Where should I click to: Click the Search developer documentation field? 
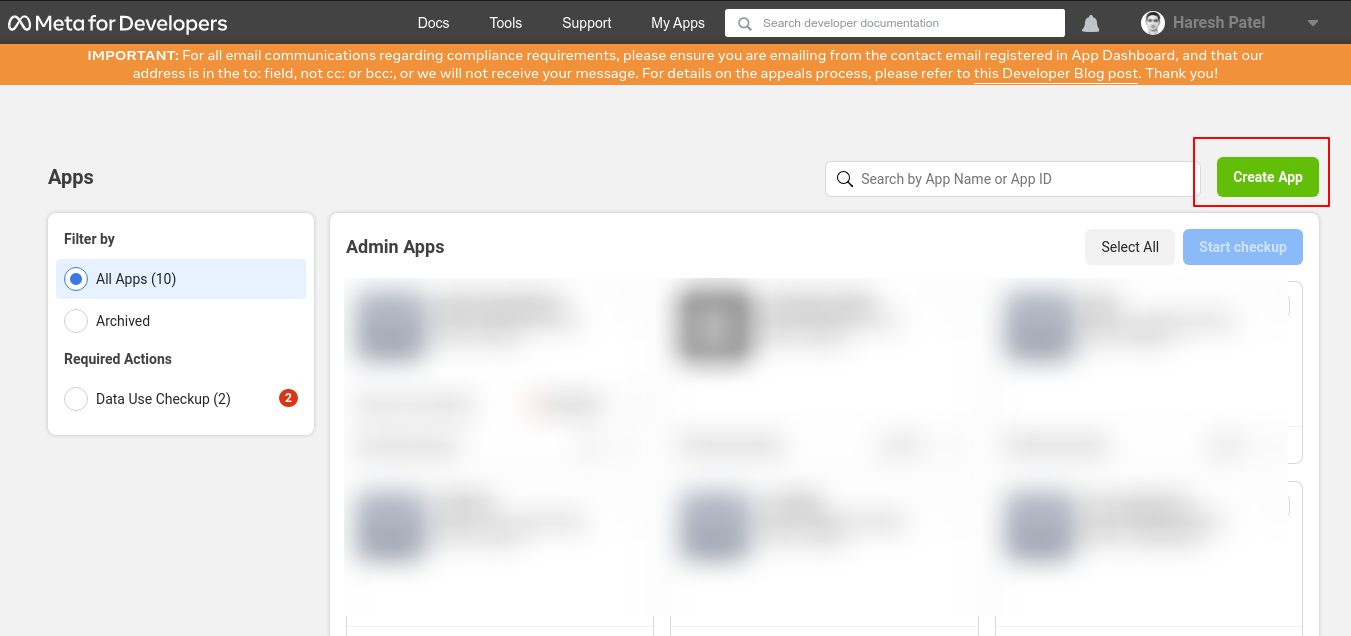coord(905,23)
